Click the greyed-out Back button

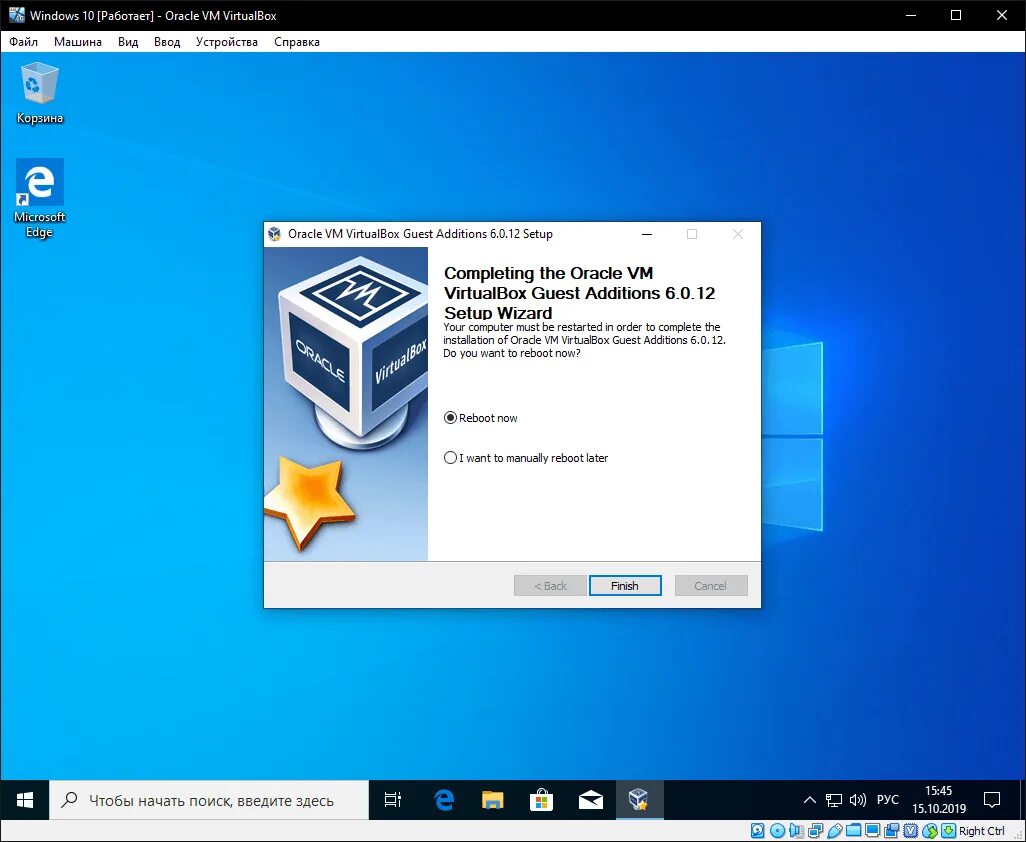550,586
